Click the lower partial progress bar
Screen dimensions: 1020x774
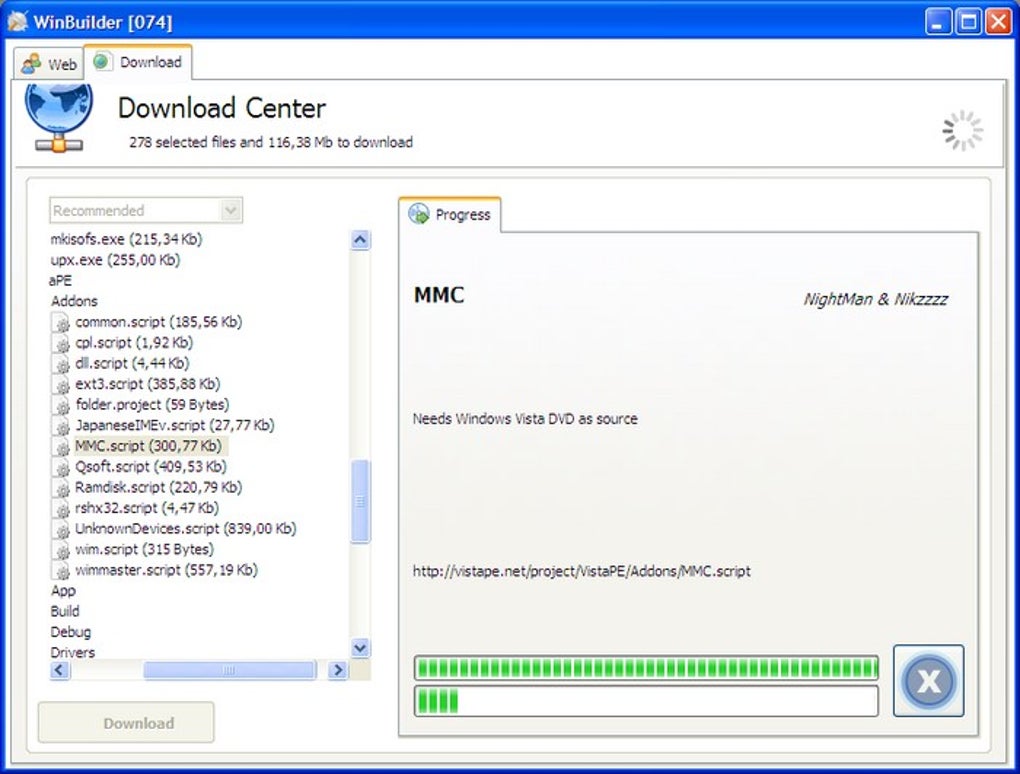click(646, 701)
